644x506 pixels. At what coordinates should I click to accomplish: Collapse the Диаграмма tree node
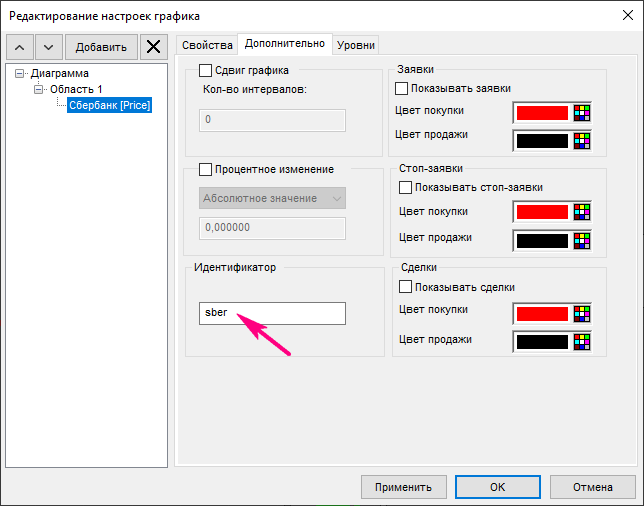tap(21, 74)
